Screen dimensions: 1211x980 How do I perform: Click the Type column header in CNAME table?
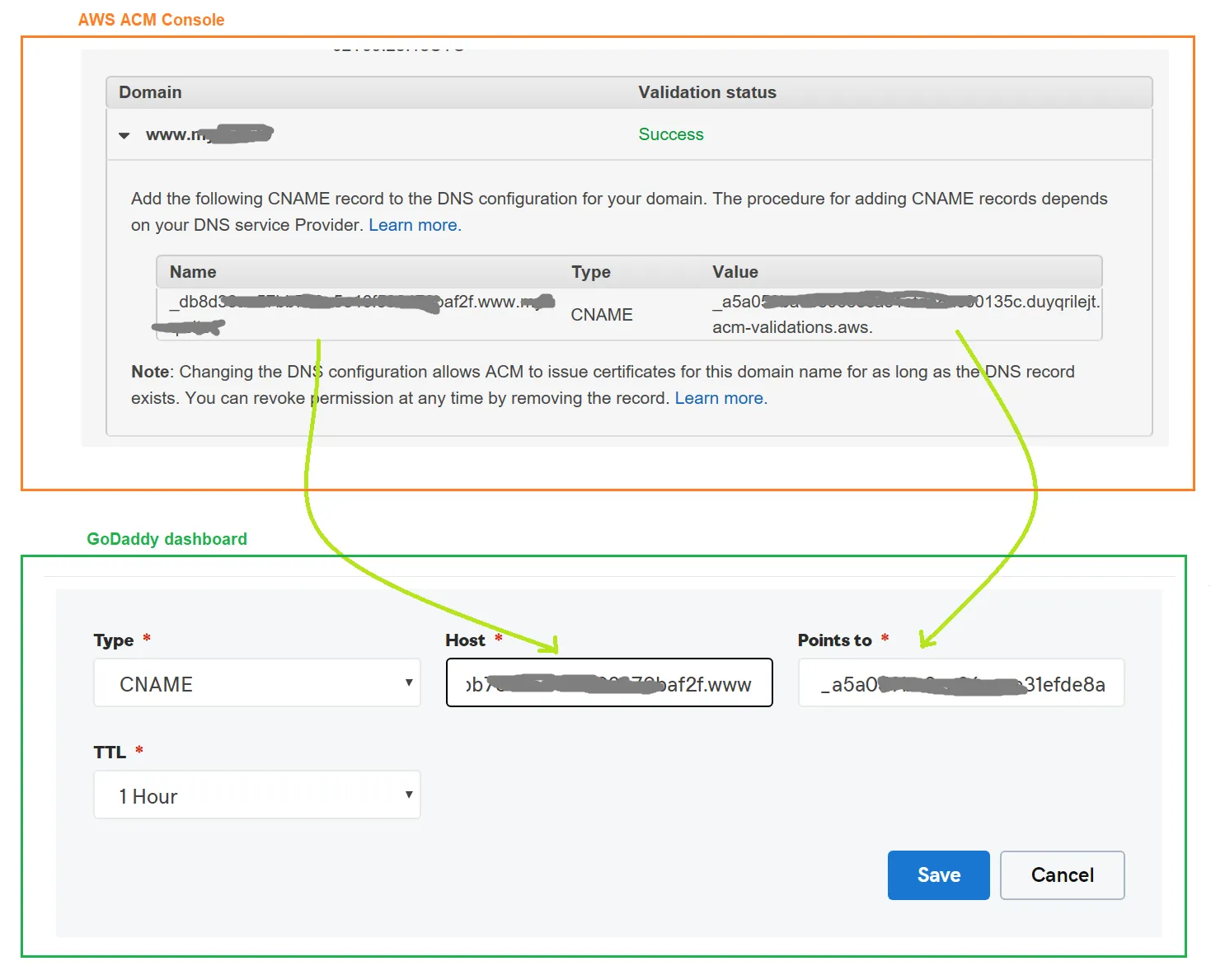pyautogui.click(x=591, y=272)
